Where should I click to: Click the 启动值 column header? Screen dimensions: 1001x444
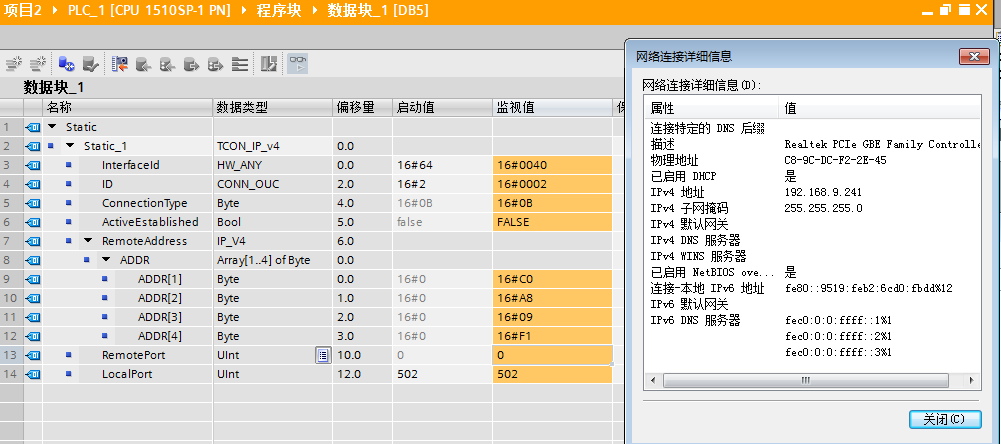442,107
